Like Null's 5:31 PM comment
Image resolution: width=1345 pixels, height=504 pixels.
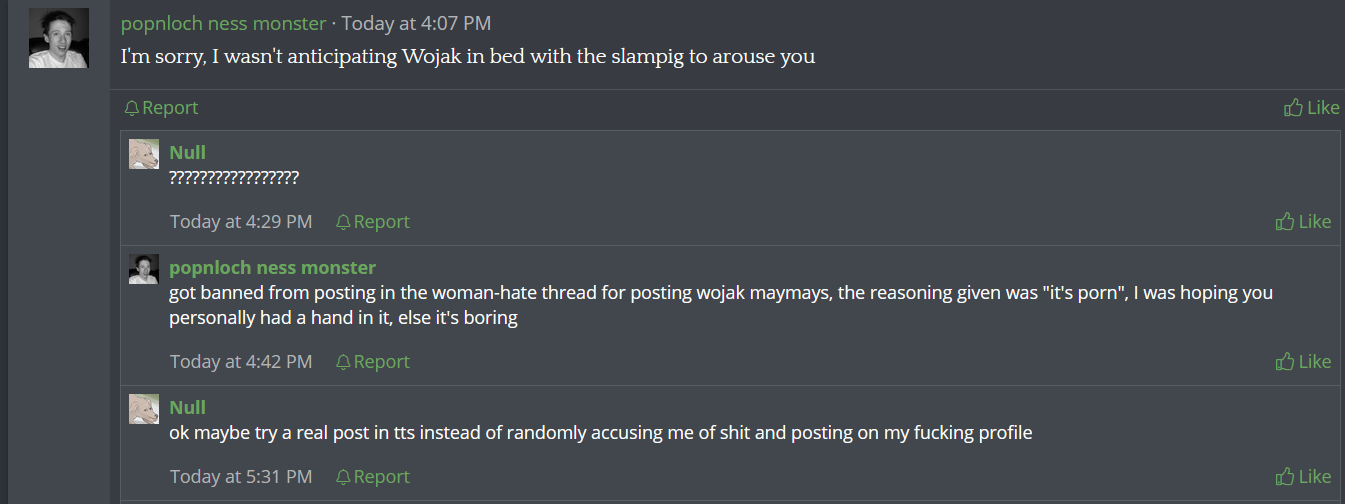pos(1303,477)
